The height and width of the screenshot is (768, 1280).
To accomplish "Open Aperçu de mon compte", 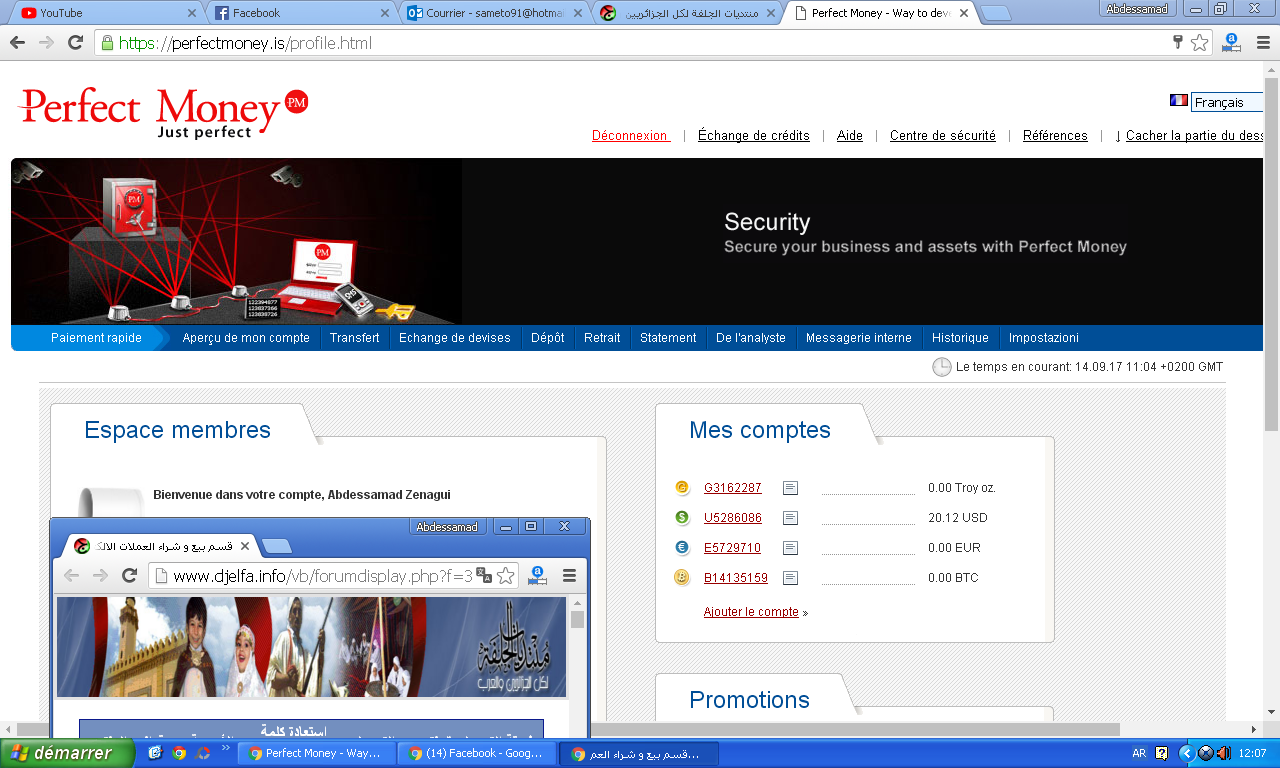I will point(246,338).
